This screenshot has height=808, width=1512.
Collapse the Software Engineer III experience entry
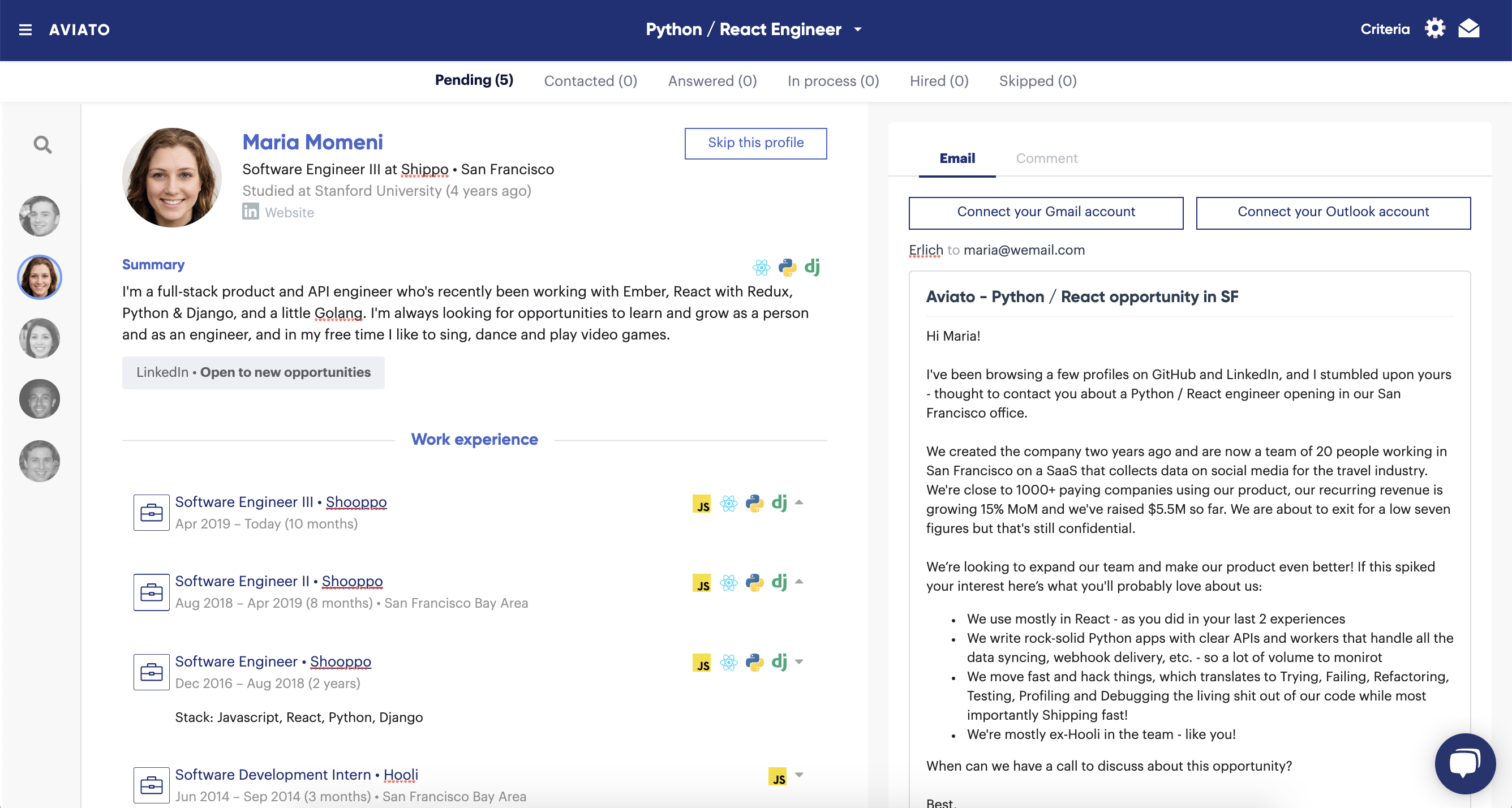point(799,502)
